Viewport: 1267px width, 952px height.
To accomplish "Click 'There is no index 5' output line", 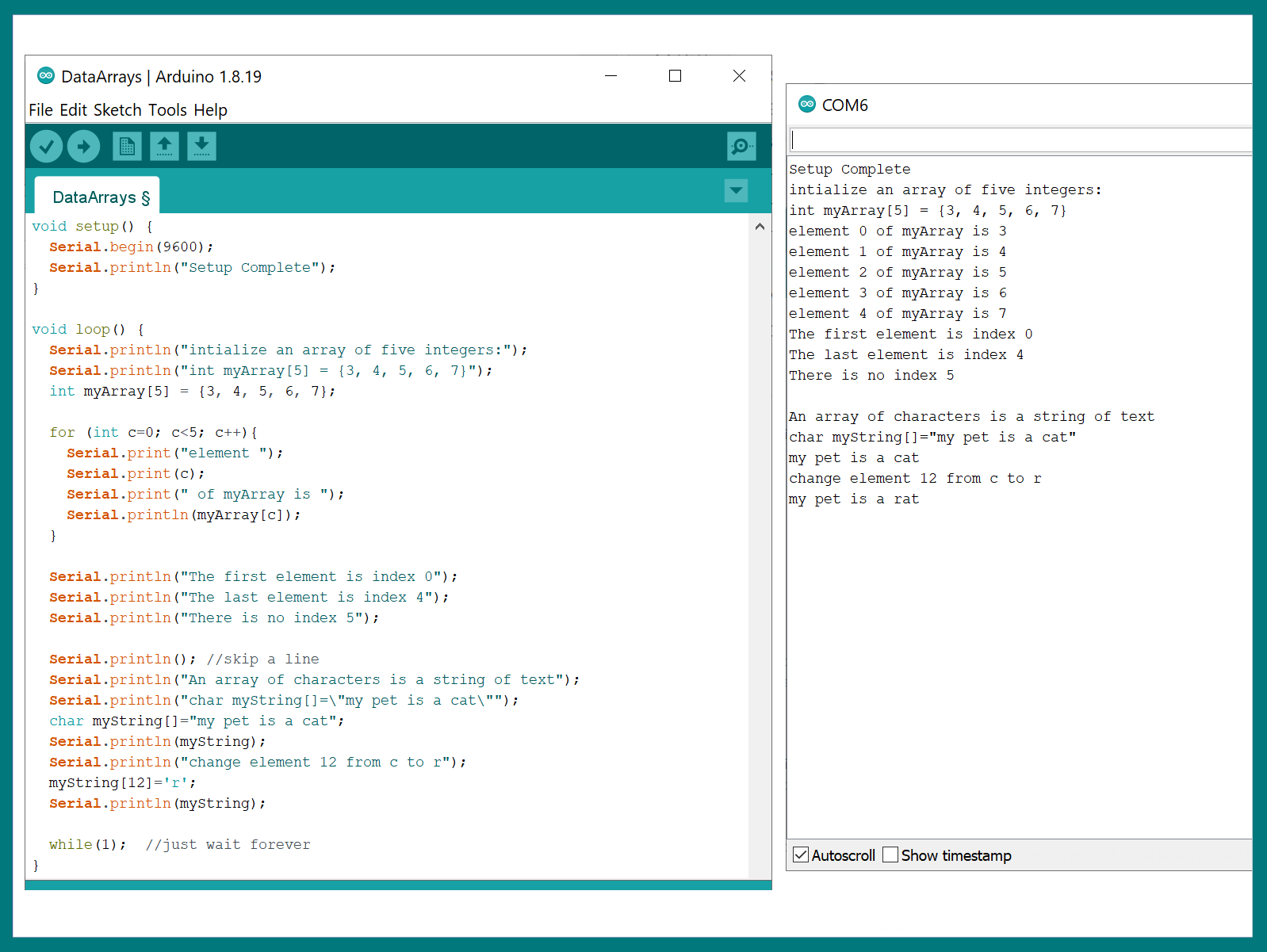I will pos(871,376).
